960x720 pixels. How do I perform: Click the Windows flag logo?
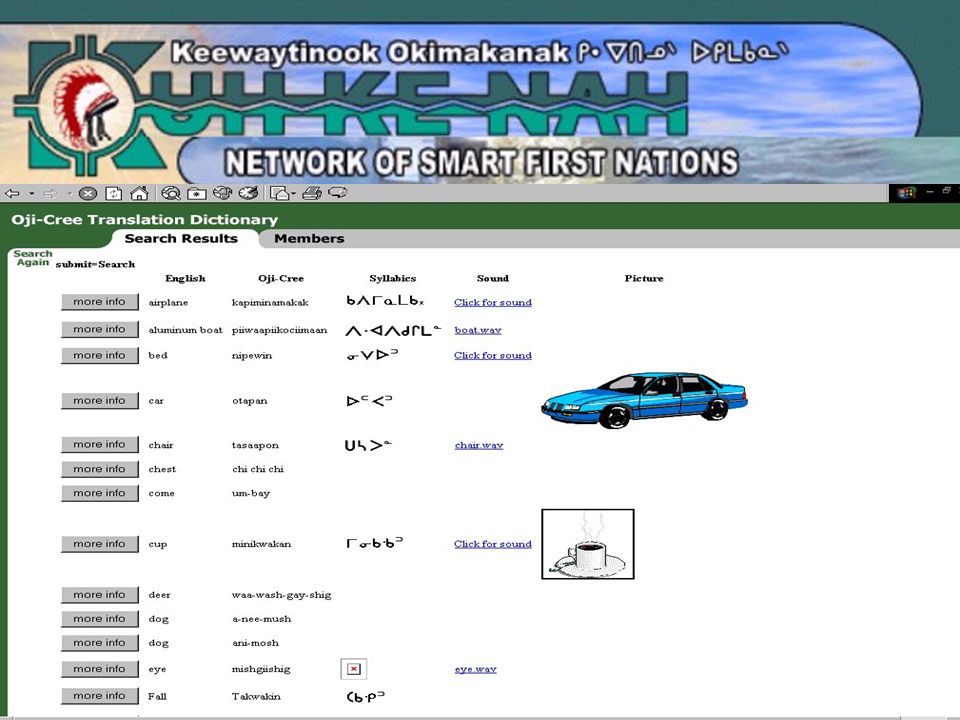point(906,193)
